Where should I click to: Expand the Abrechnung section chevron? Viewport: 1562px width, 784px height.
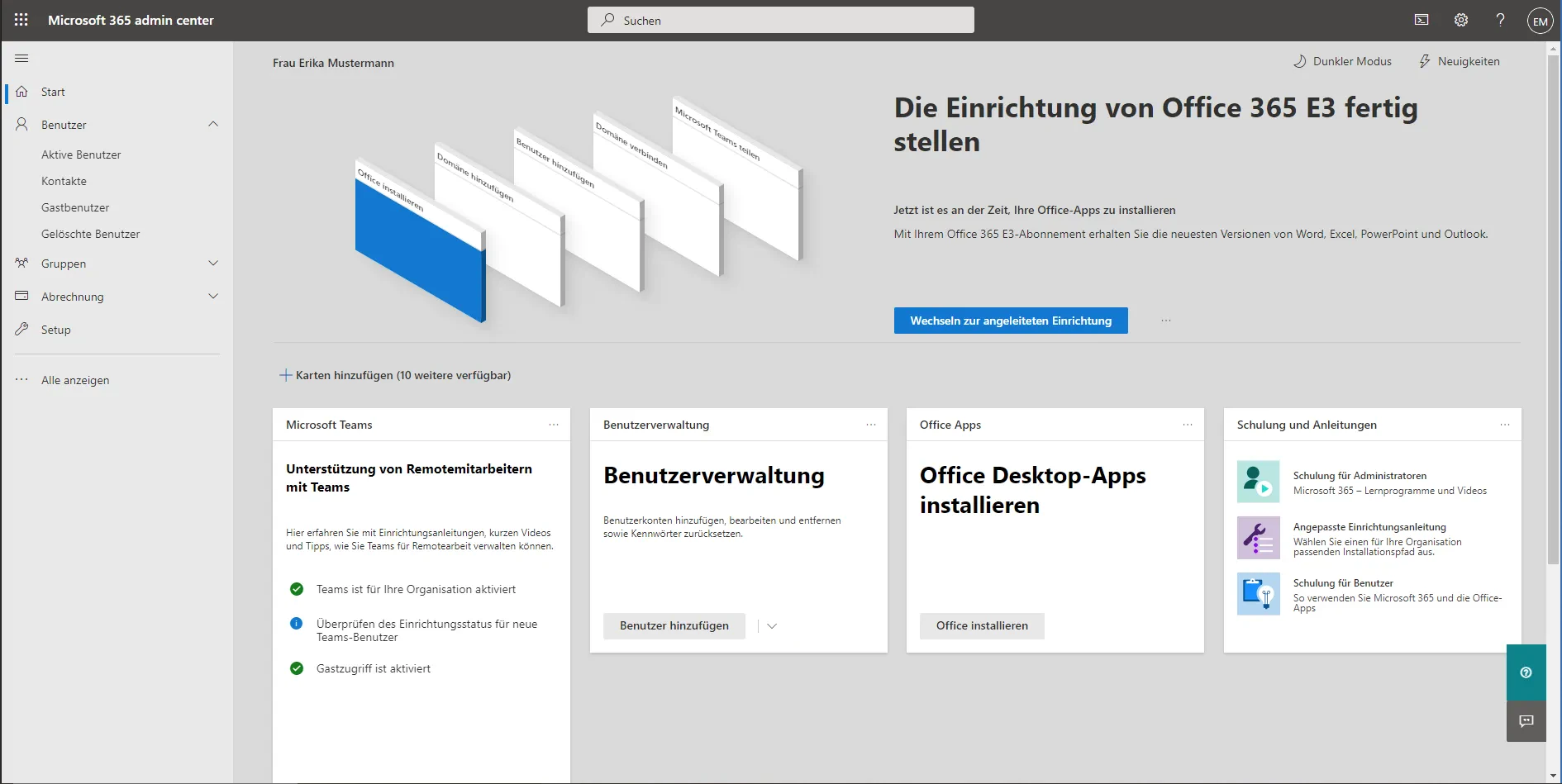click(x=213, y=296)
